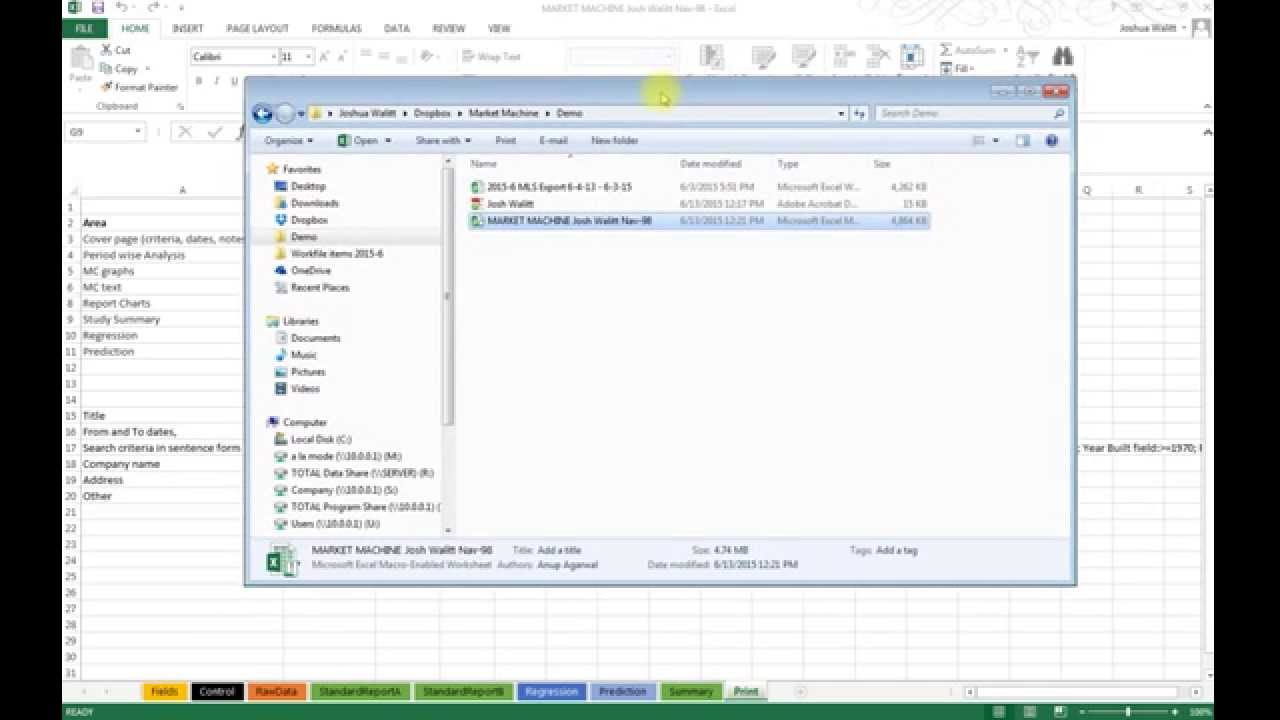Switch to the DATA ribbon tab
This screenshot has width=1280, height=720.
coord(397,29)
